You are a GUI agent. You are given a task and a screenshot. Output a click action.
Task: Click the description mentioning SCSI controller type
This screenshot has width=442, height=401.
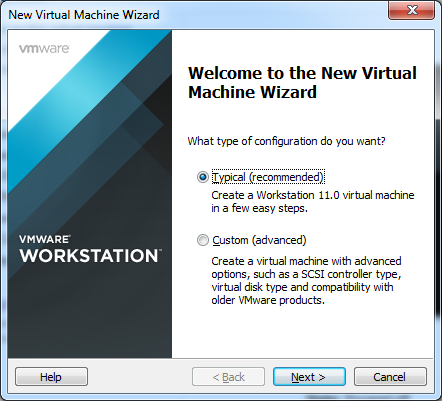306,281
